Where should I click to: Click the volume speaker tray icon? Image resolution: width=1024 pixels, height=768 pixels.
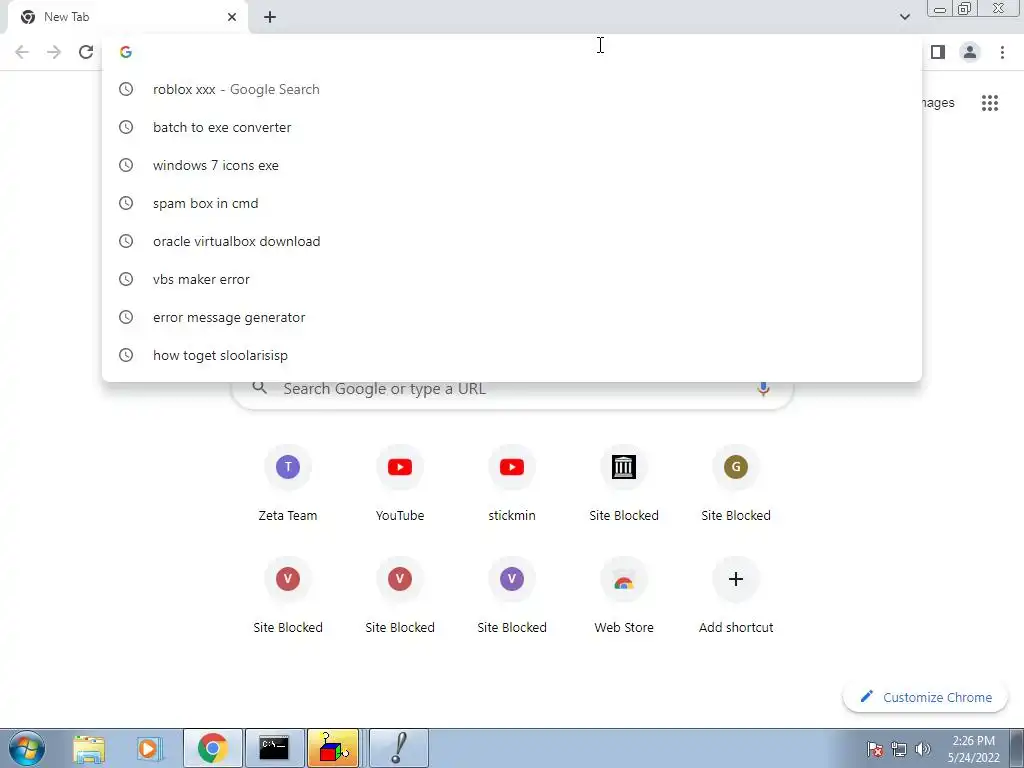tap(922, 749)
